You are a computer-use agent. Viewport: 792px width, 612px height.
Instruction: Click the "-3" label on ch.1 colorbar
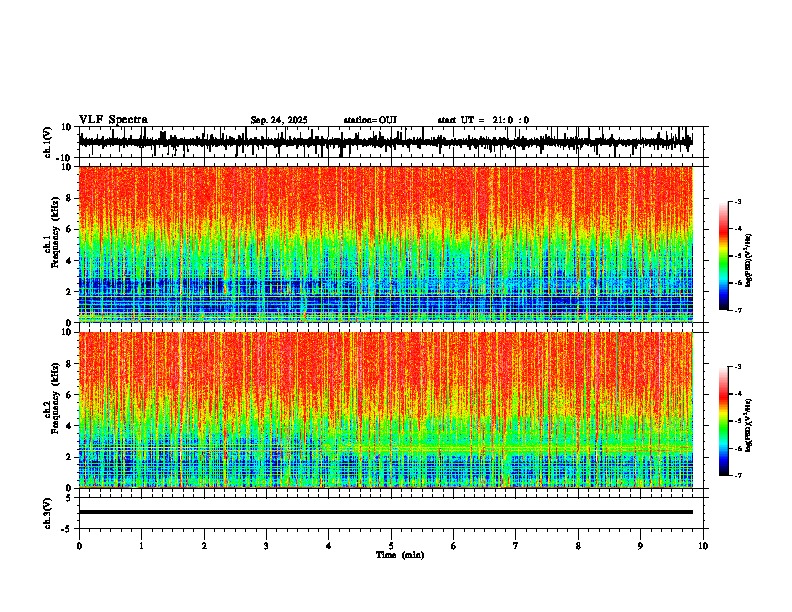737,201
